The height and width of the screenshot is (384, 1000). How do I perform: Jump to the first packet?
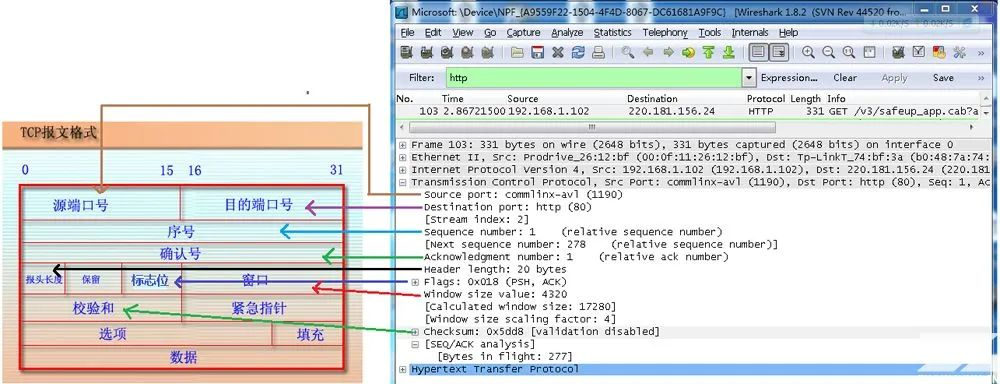pos(708,53)
